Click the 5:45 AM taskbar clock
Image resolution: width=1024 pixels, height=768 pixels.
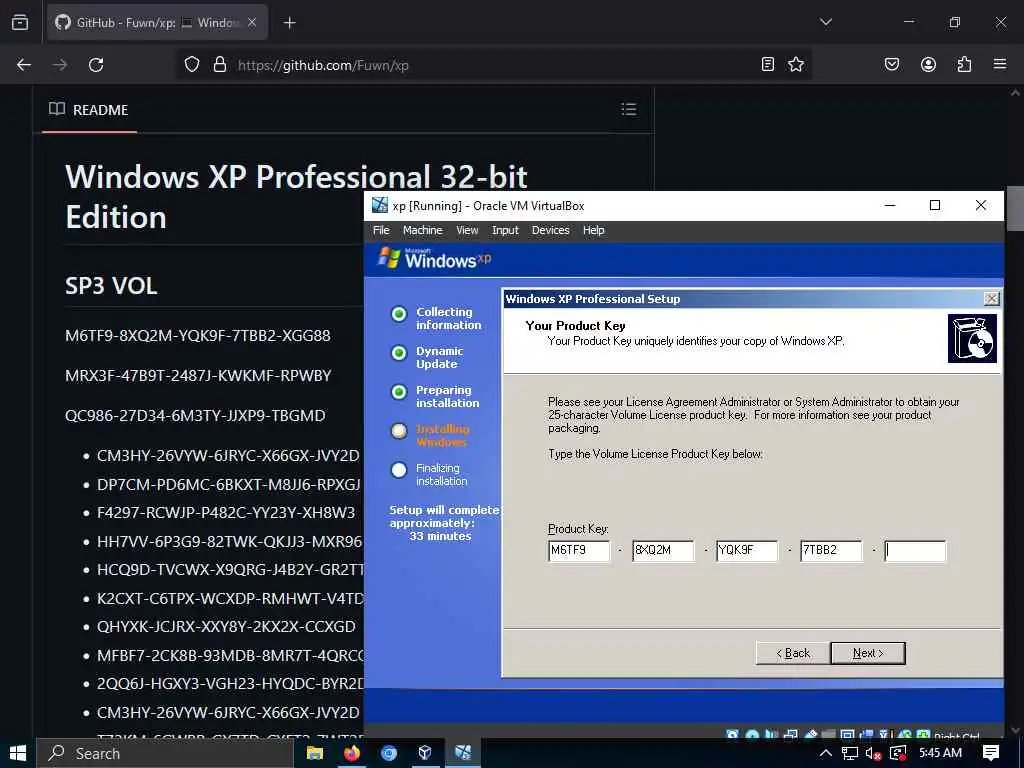click(940, 753)
